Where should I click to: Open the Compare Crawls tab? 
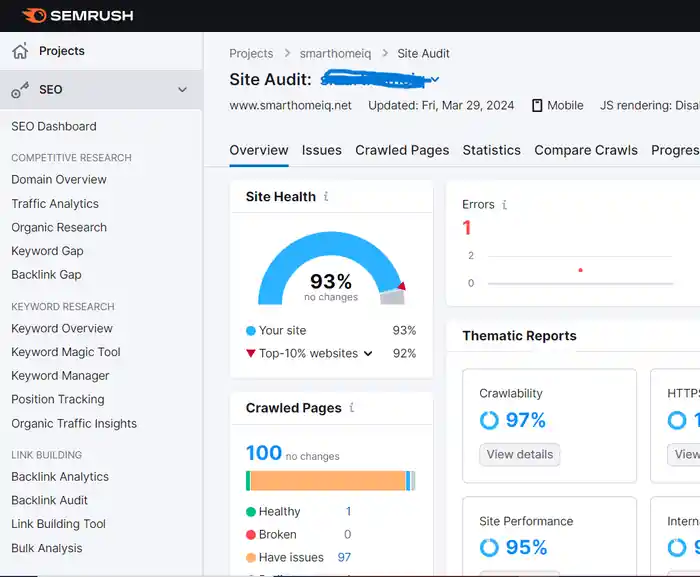586,151
